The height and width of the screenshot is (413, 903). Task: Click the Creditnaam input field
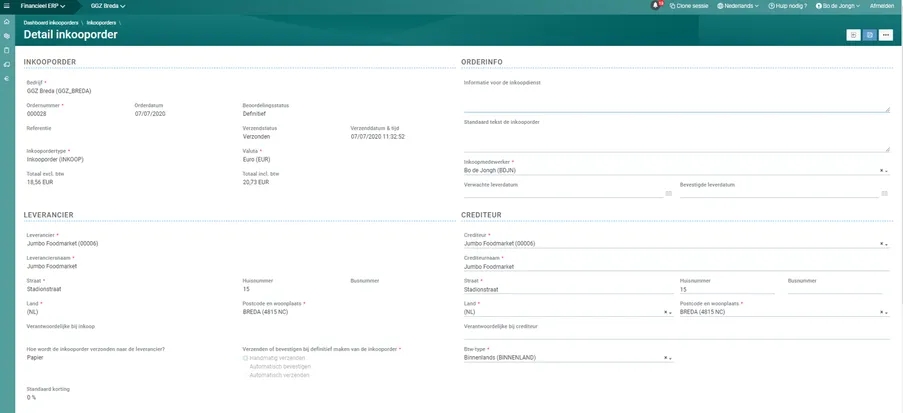675,266
